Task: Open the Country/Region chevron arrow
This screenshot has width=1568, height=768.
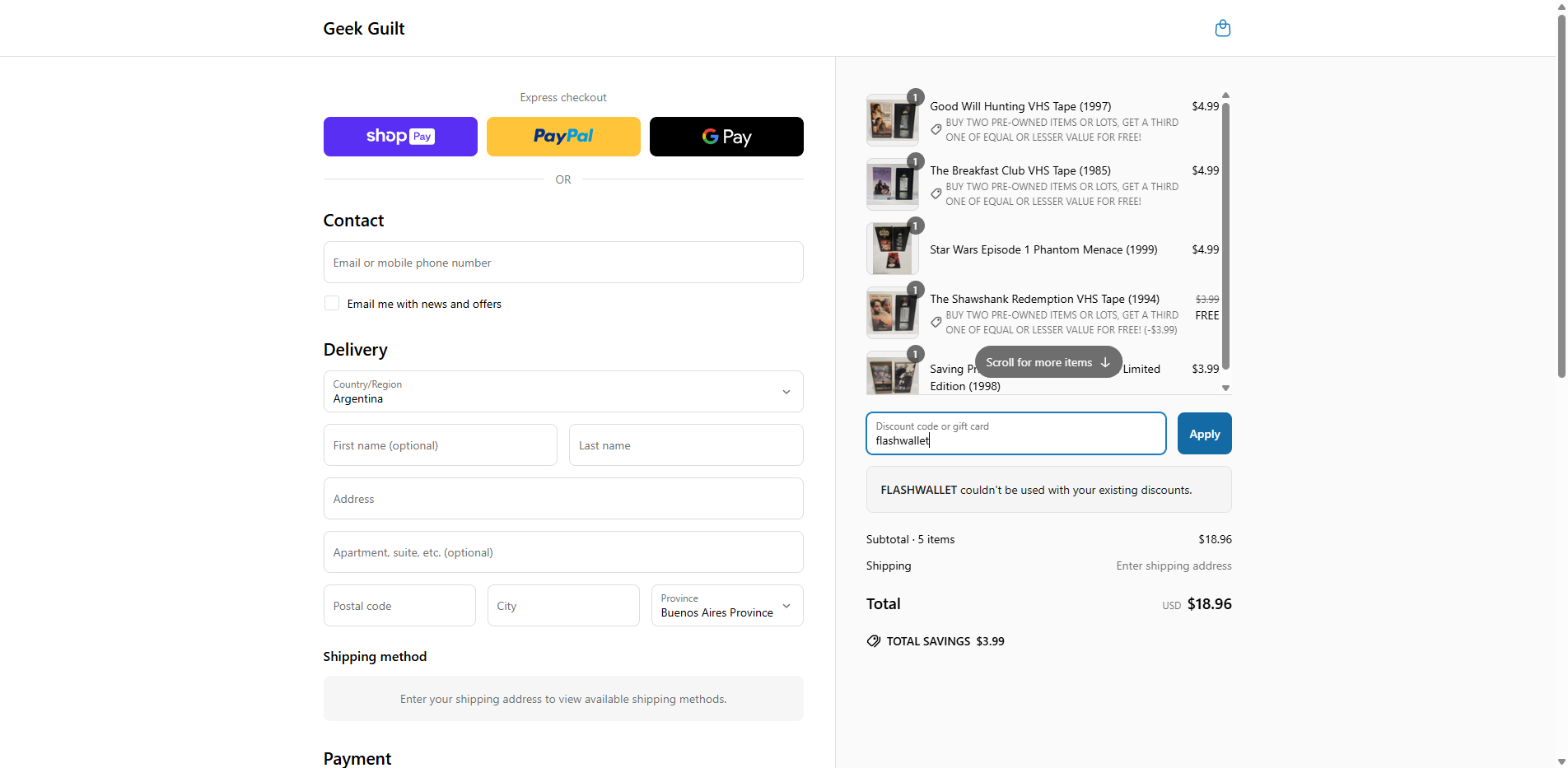Action: pyautogui.click(x=786, y=392)
